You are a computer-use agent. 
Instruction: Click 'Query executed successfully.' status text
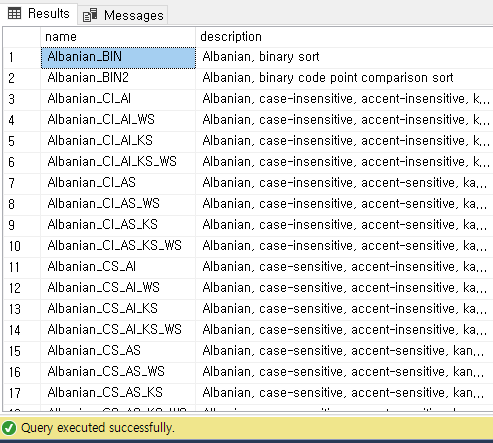(98, 428)
